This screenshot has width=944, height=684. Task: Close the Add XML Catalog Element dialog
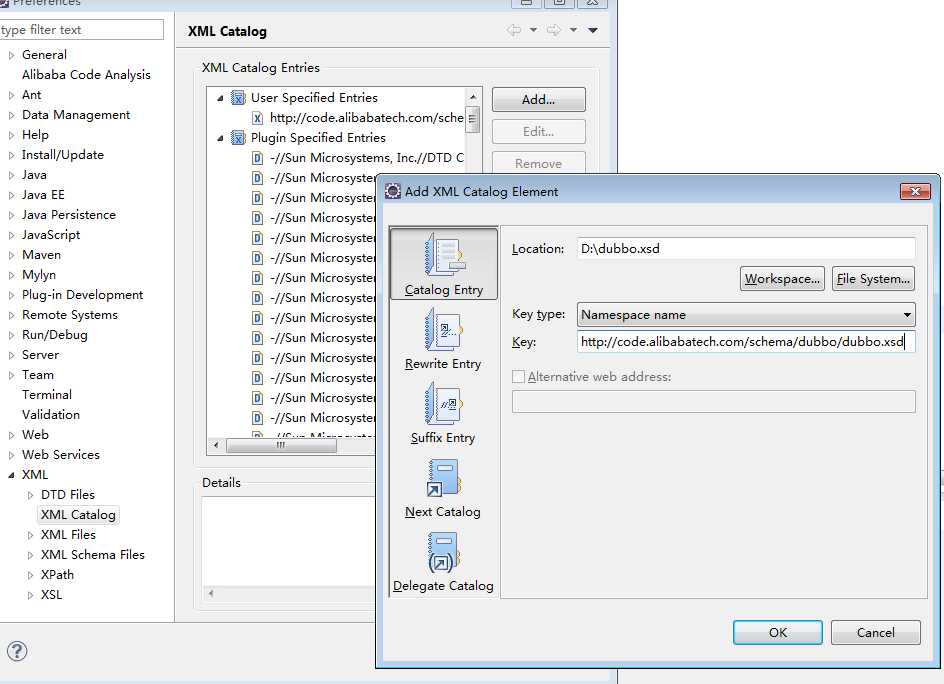click(915, 191)
